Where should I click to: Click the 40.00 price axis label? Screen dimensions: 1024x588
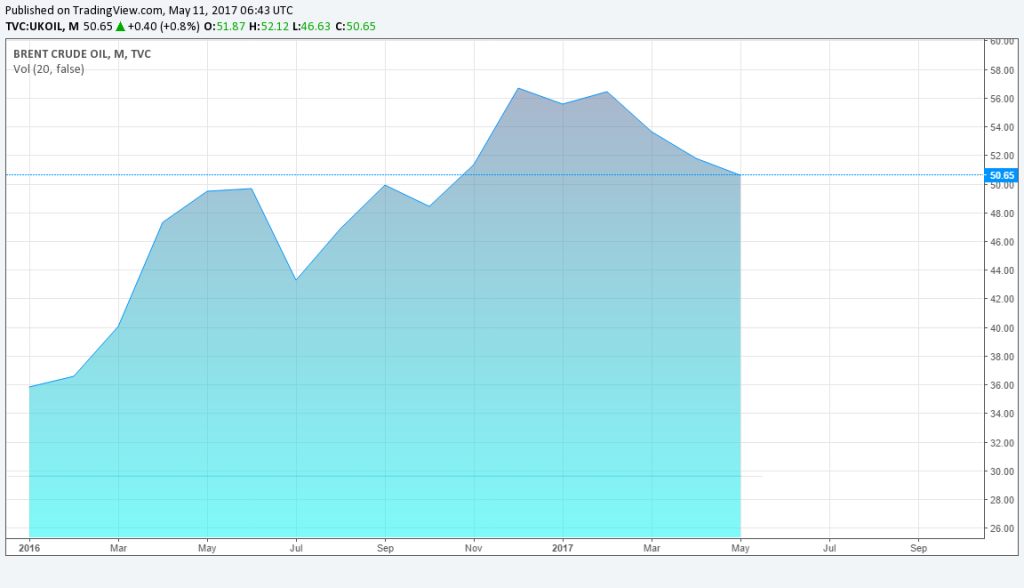(x=1002, y=328)
